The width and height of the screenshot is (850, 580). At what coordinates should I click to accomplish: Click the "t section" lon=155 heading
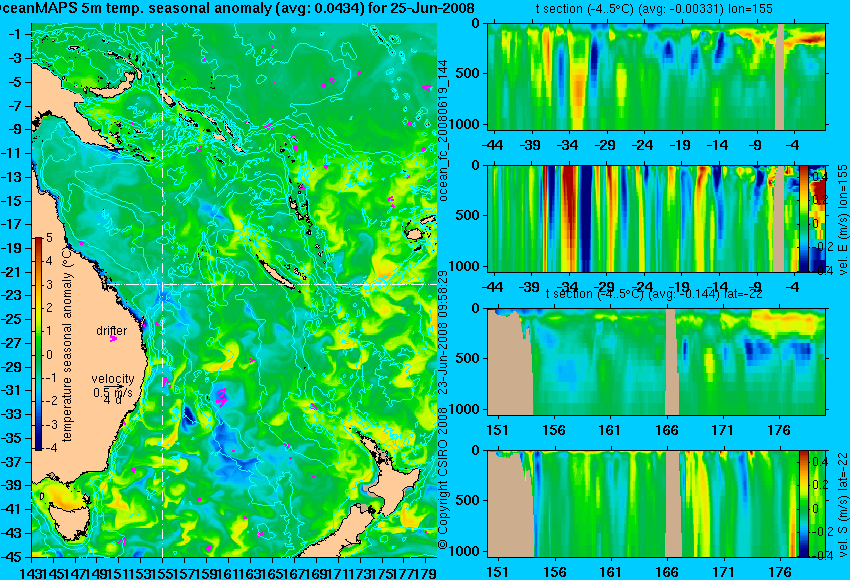pyautogui.click(x=653, y=9)
